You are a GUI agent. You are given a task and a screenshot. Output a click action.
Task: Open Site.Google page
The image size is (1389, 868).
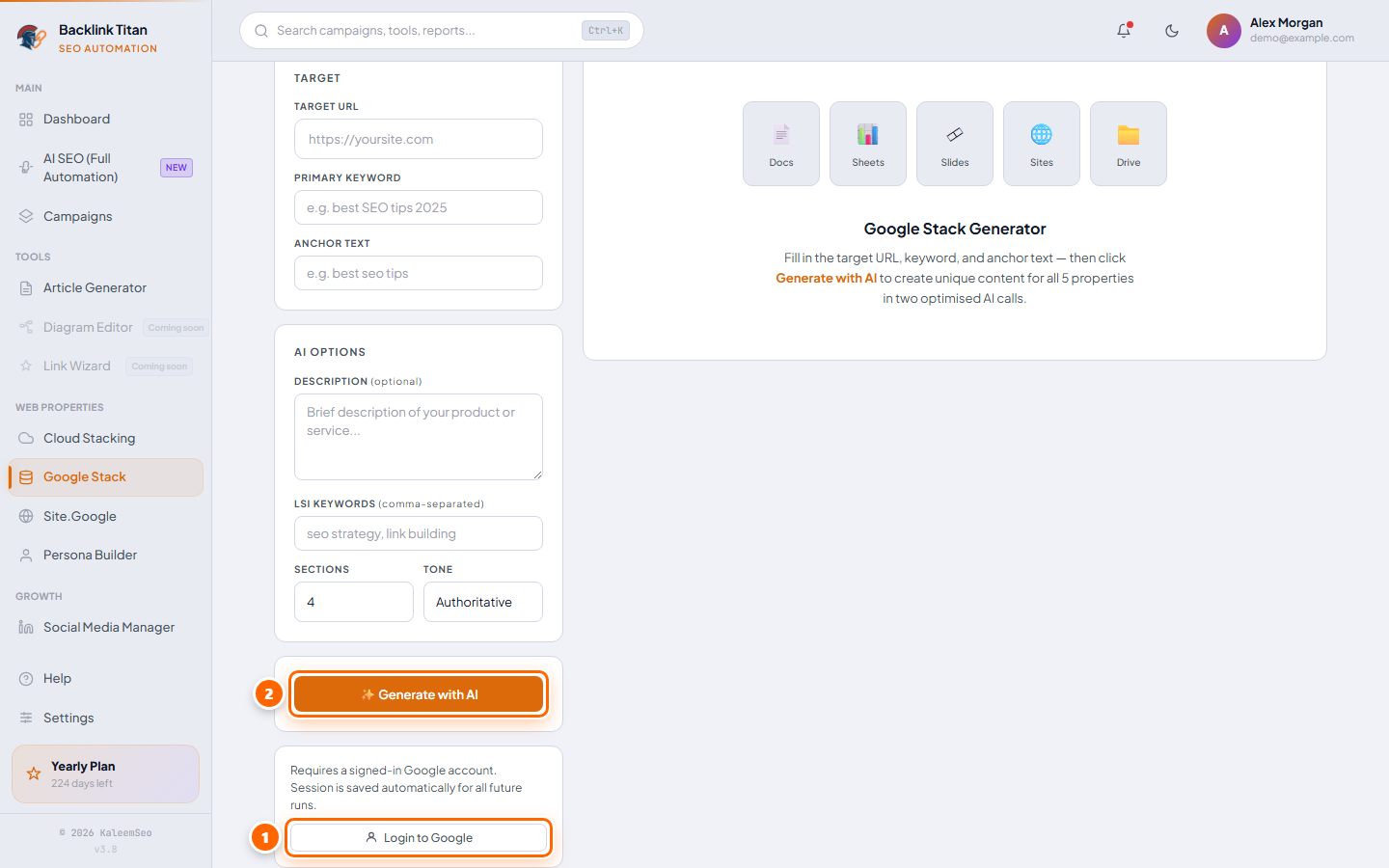pyautogui.click(x=105, y=517)
